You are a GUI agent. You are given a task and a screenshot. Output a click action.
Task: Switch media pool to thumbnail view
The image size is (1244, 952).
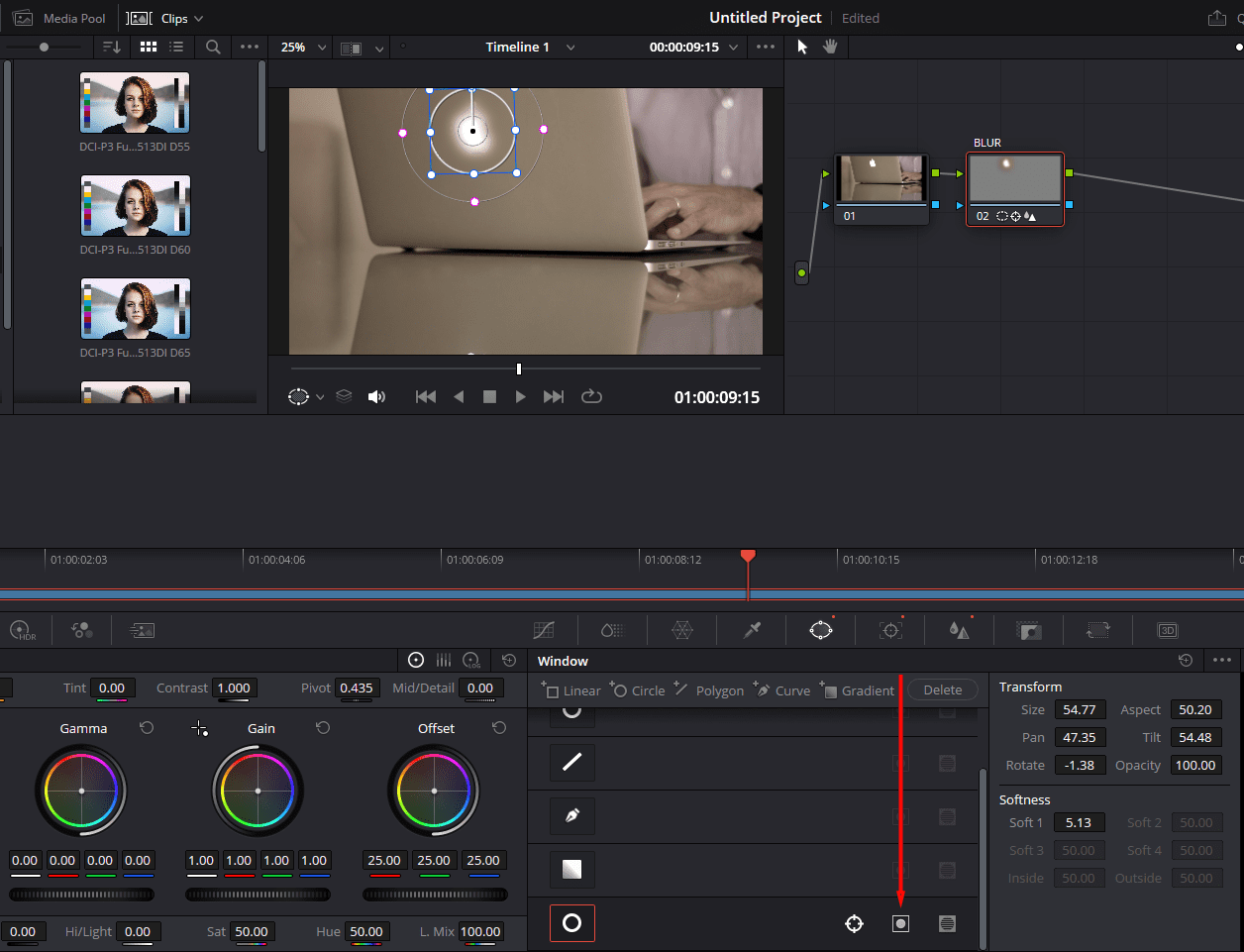(x=149, y=47)
